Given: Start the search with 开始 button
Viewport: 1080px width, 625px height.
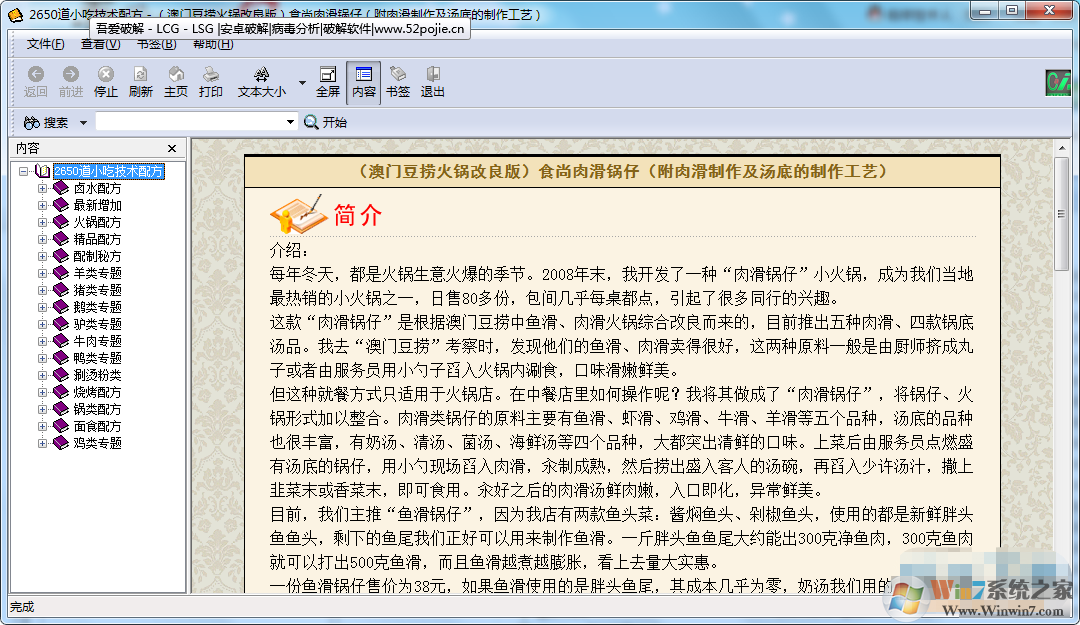Looking at the screenshot, I should [326, 123].
